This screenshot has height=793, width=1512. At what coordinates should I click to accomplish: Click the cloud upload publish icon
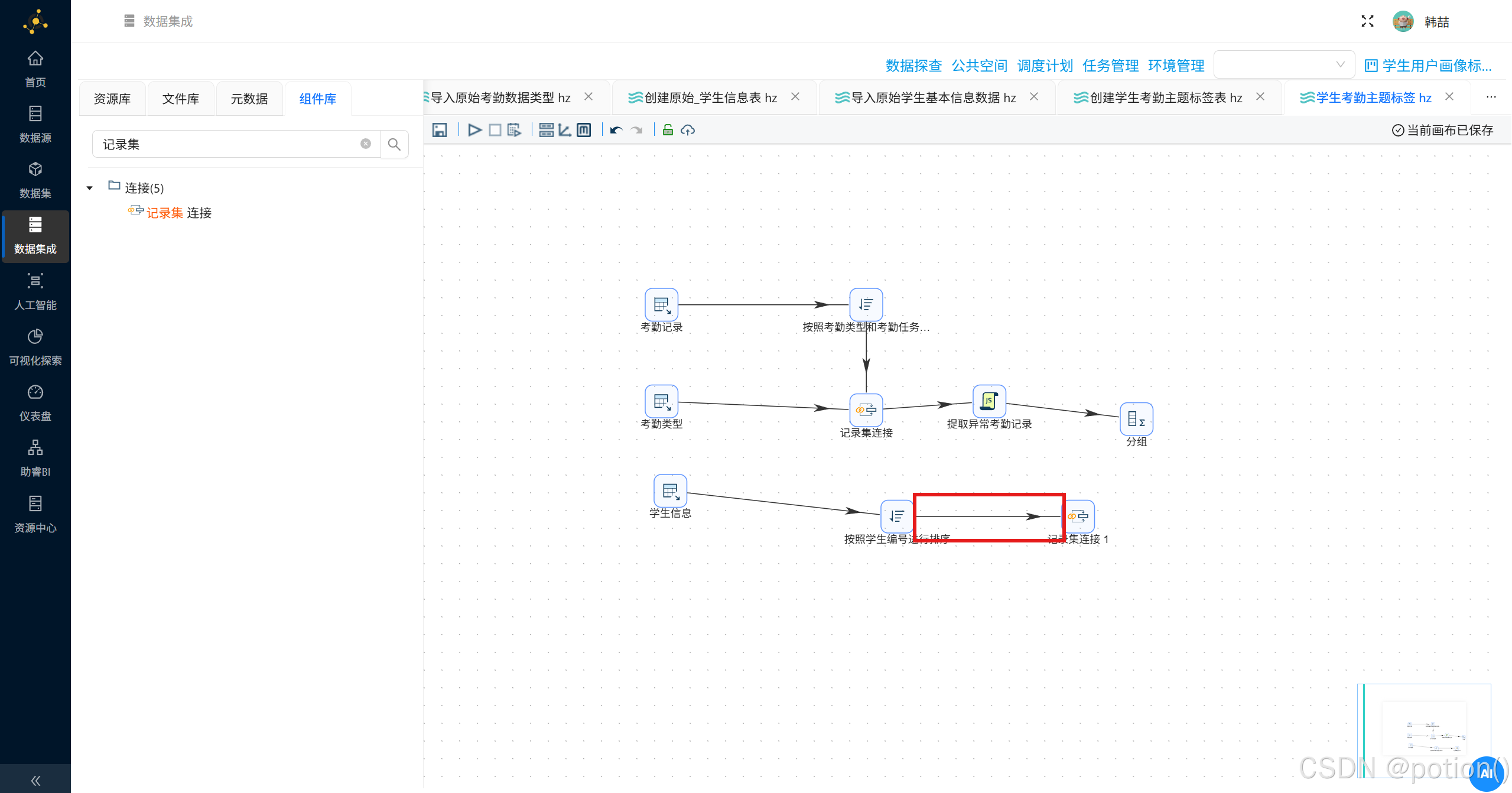(688, 130)
